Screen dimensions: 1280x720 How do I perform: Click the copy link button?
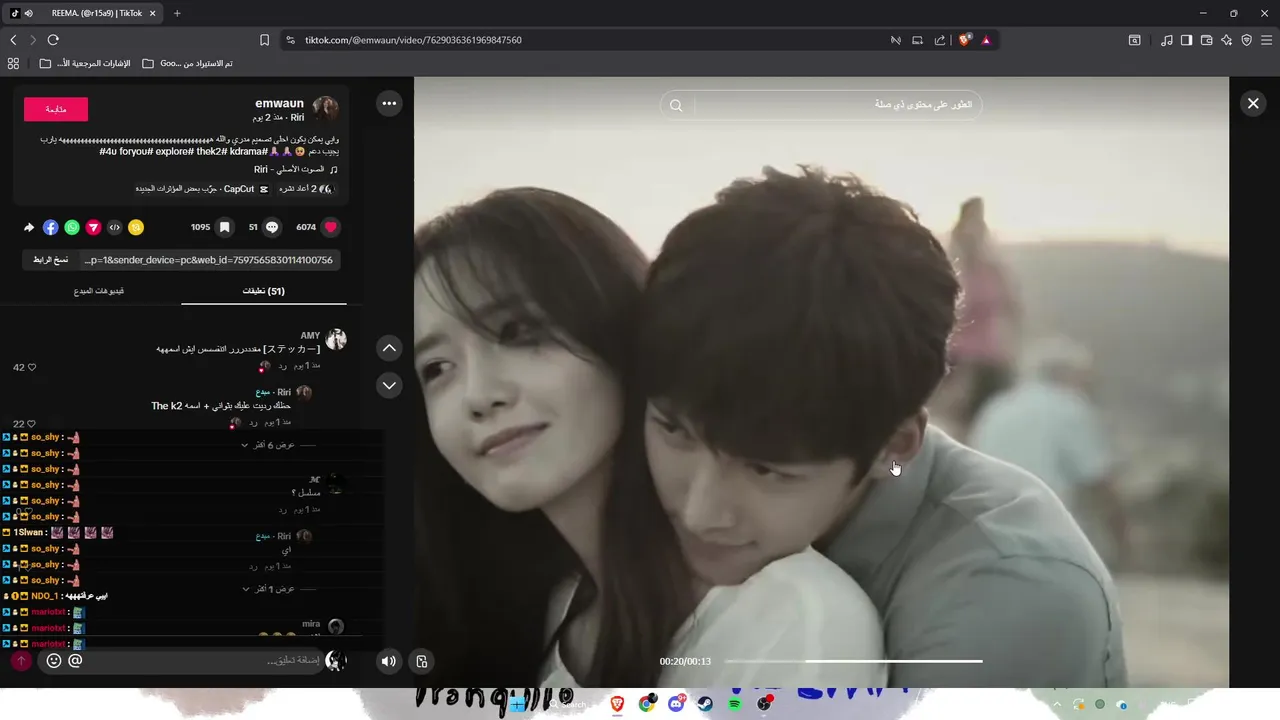51,260
